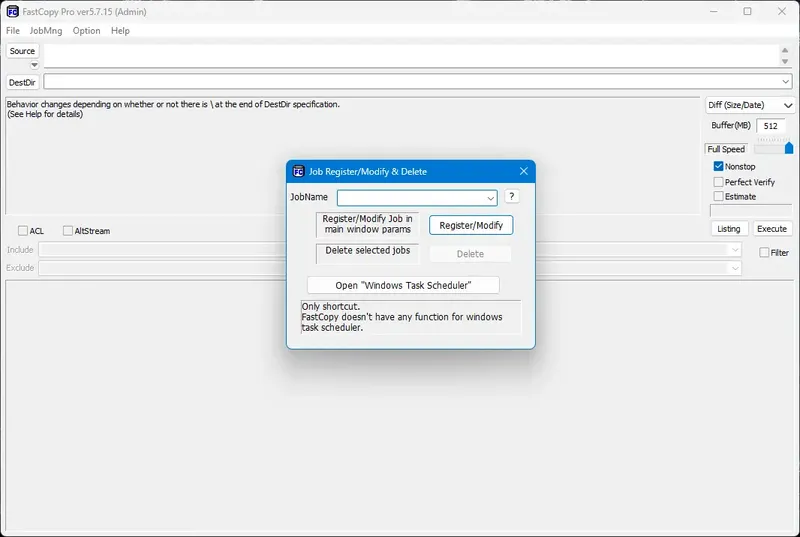800x537 pixels.
Task: Uncheck the Nonstop checkbox
Action: pos(718,166)
